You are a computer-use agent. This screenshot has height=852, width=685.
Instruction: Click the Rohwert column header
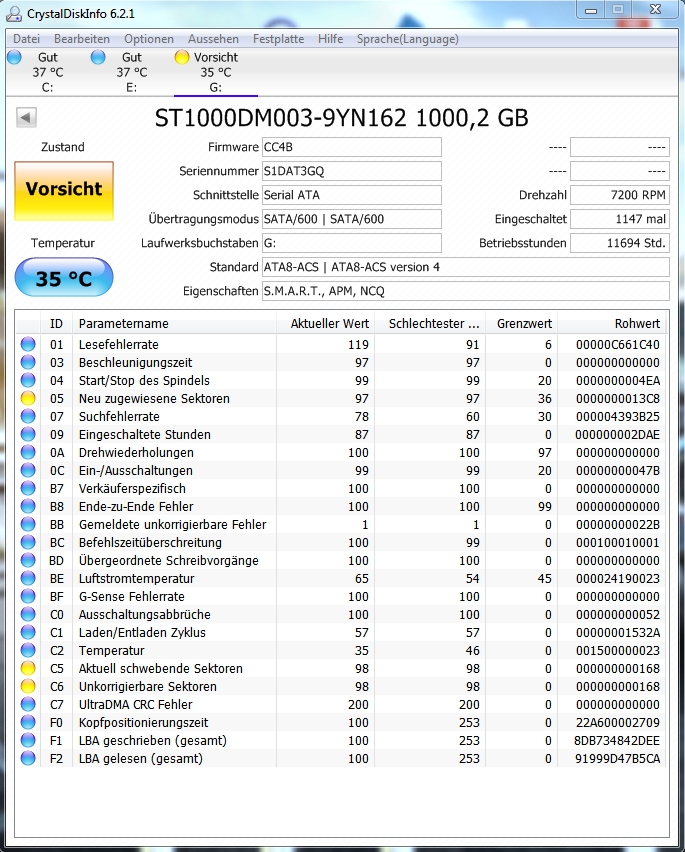tap(612, 324)
